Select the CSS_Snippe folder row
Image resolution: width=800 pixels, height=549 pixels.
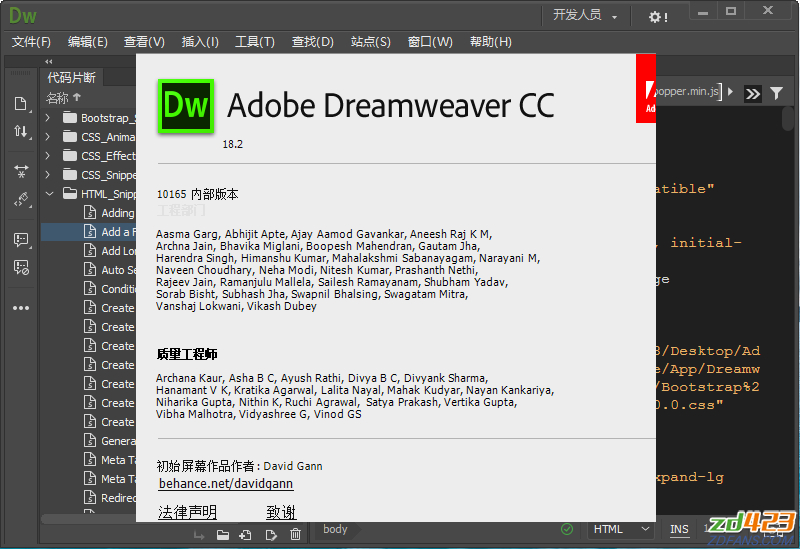pos(88,175)
